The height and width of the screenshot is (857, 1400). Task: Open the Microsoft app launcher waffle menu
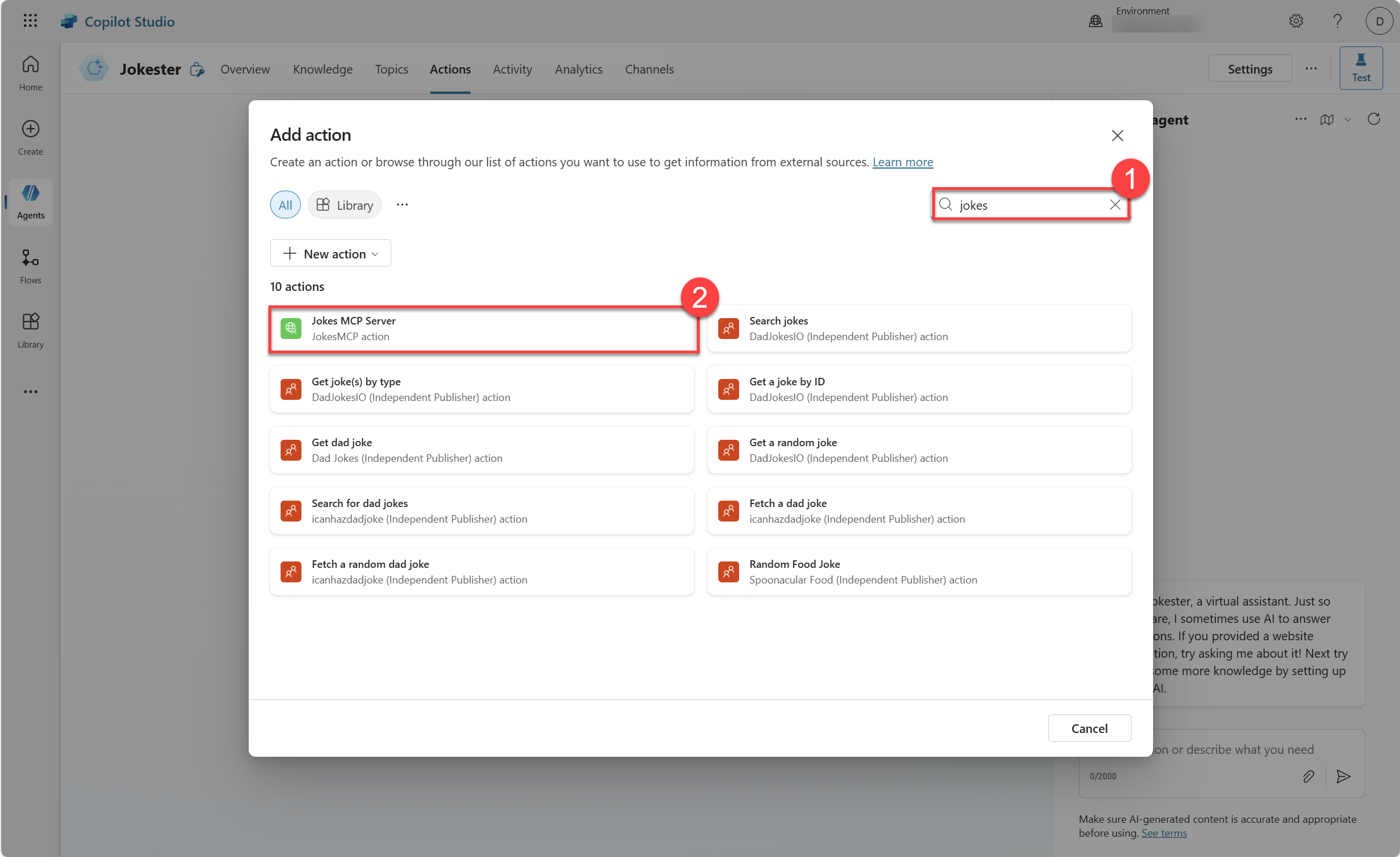(x=30, y=21)
